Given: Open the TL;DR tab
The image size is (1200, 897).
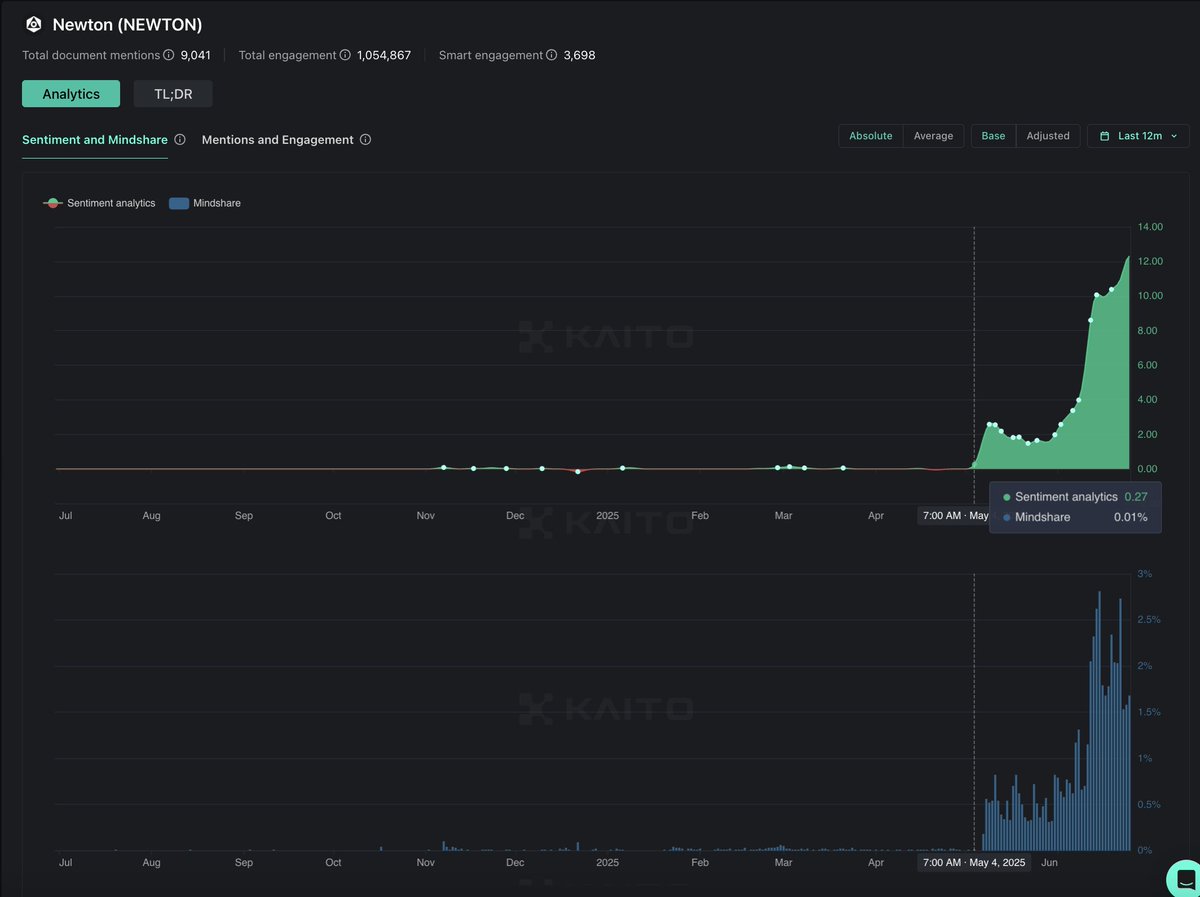Looking at the screenshot, I should click(173, 94).
